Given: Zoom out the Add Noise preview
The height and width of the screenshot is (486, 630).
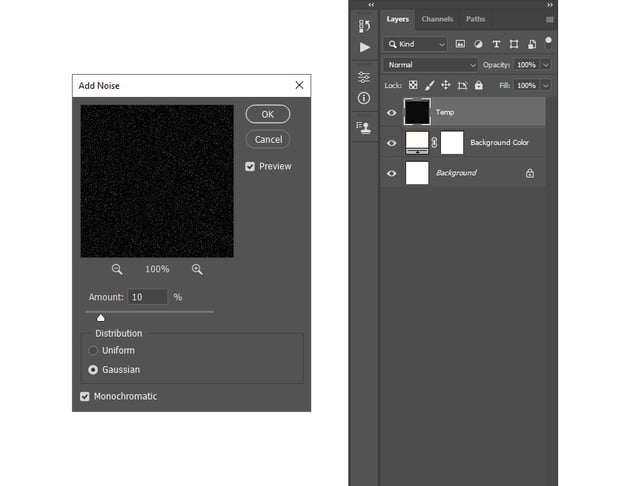Looking at the screenshot, I should pyautogui.click(x=117, y=269).
